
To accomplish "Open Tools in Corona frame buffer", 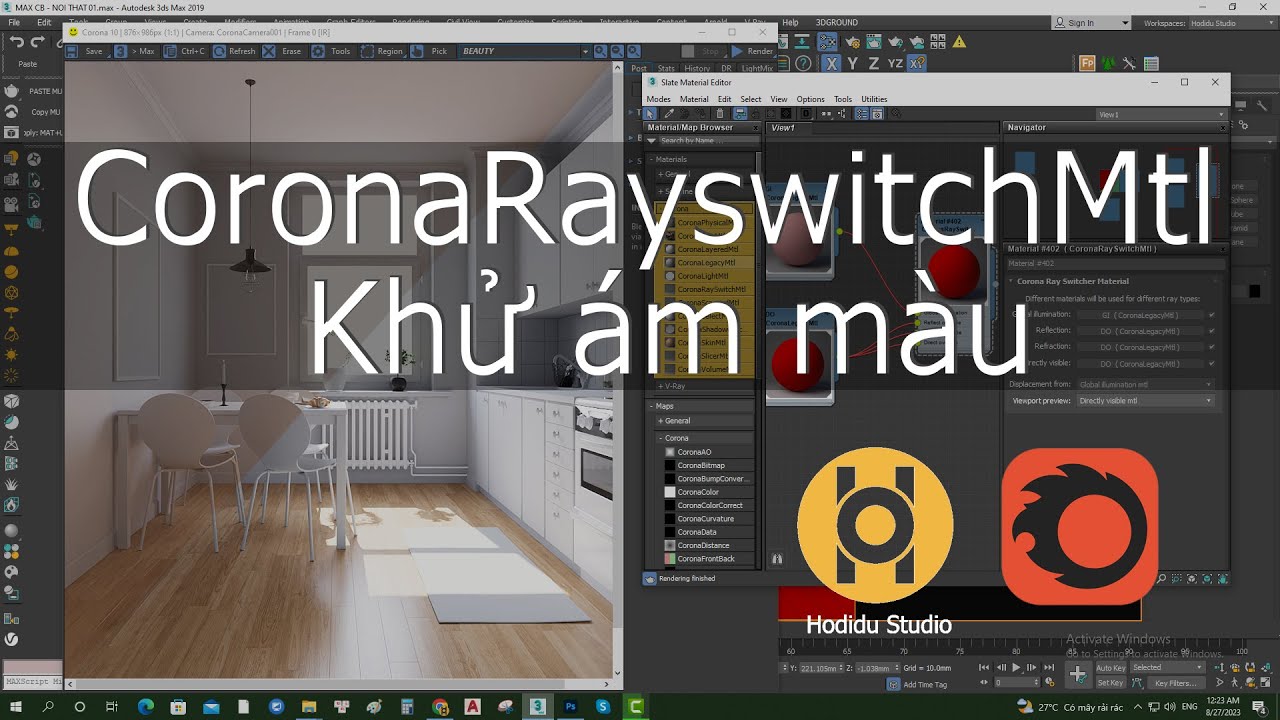I will (333, 51).
